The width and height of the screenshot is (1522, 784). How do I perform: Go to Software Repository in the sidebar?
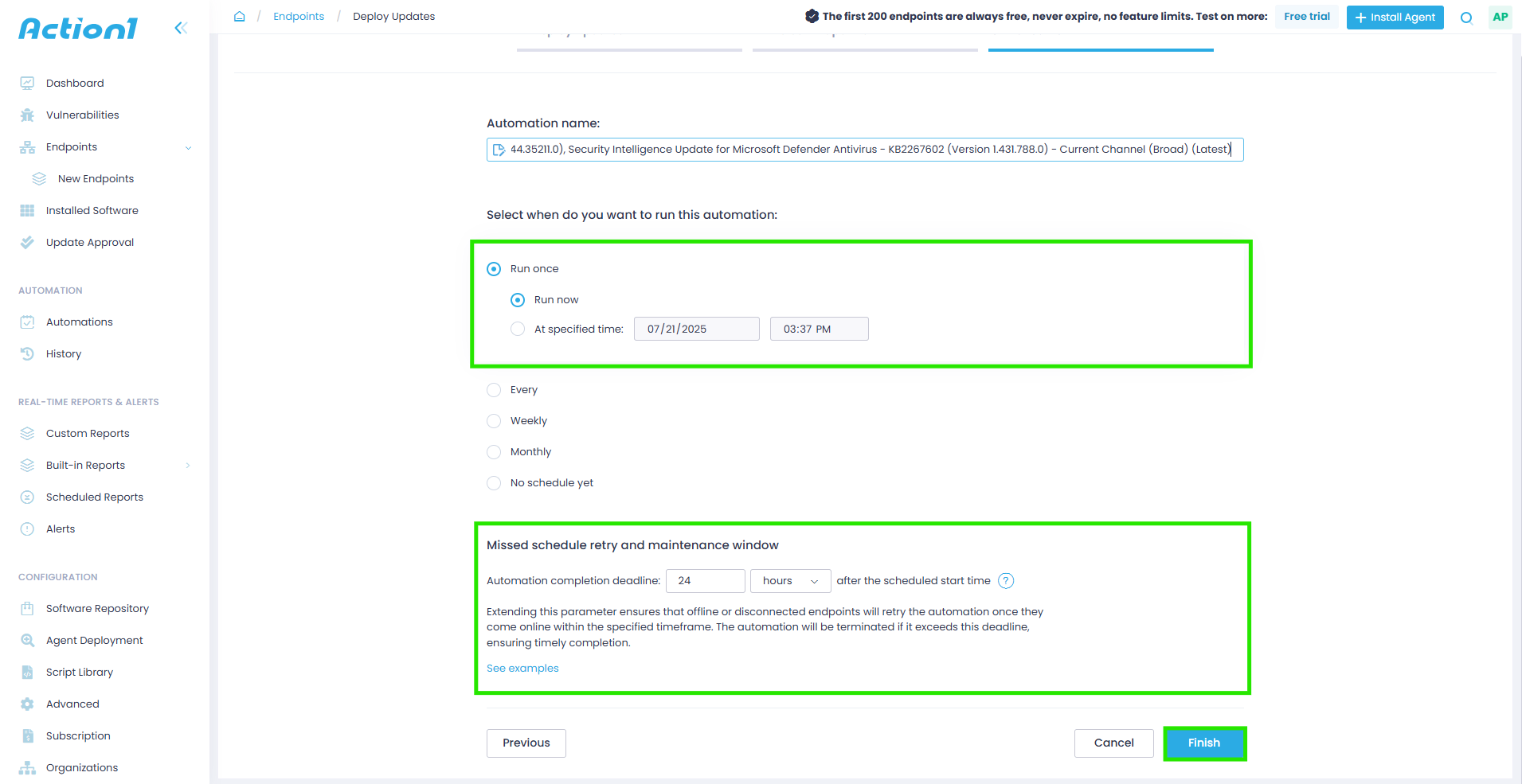97,609
